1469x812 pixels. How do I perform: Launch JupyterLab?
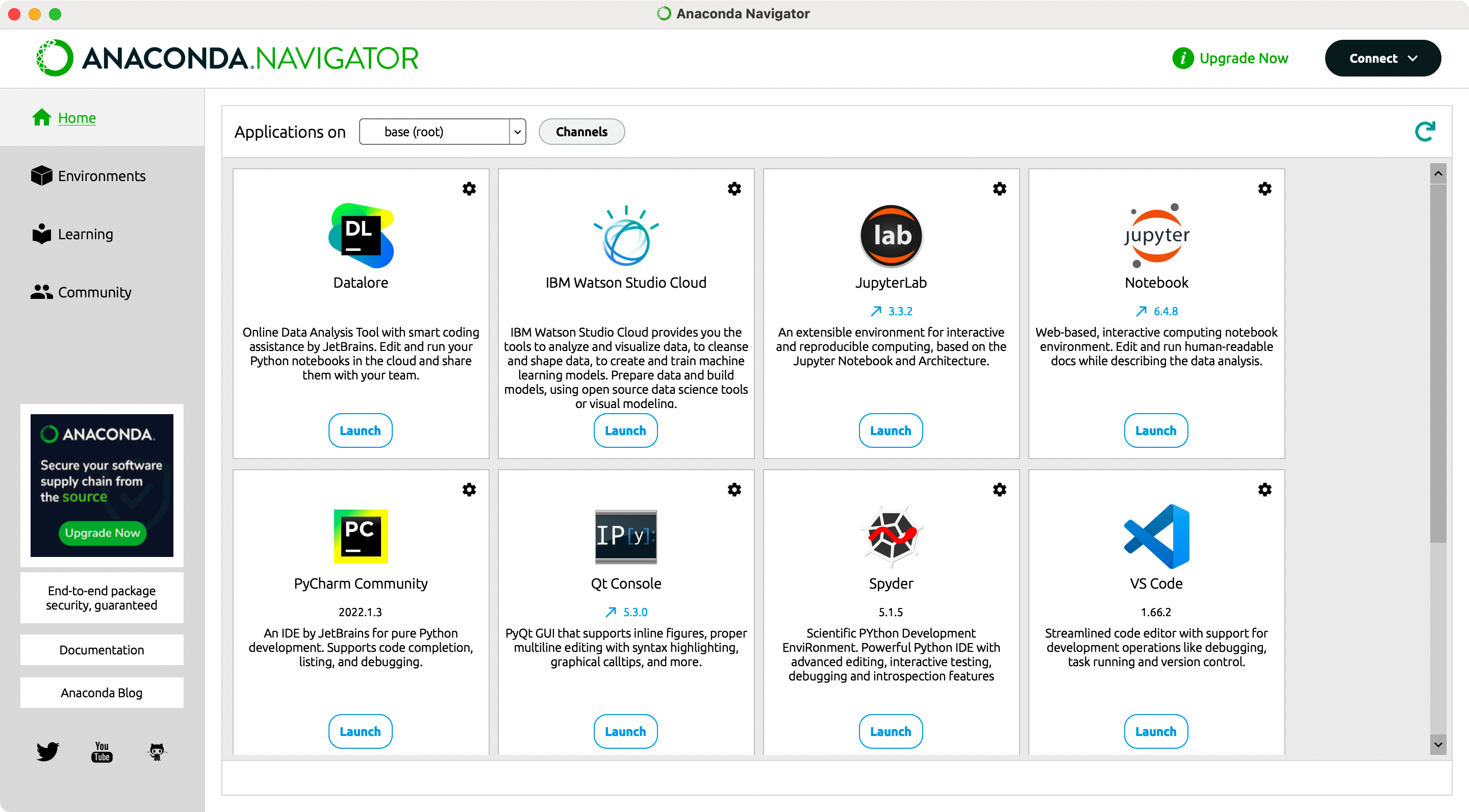(890, 430)
